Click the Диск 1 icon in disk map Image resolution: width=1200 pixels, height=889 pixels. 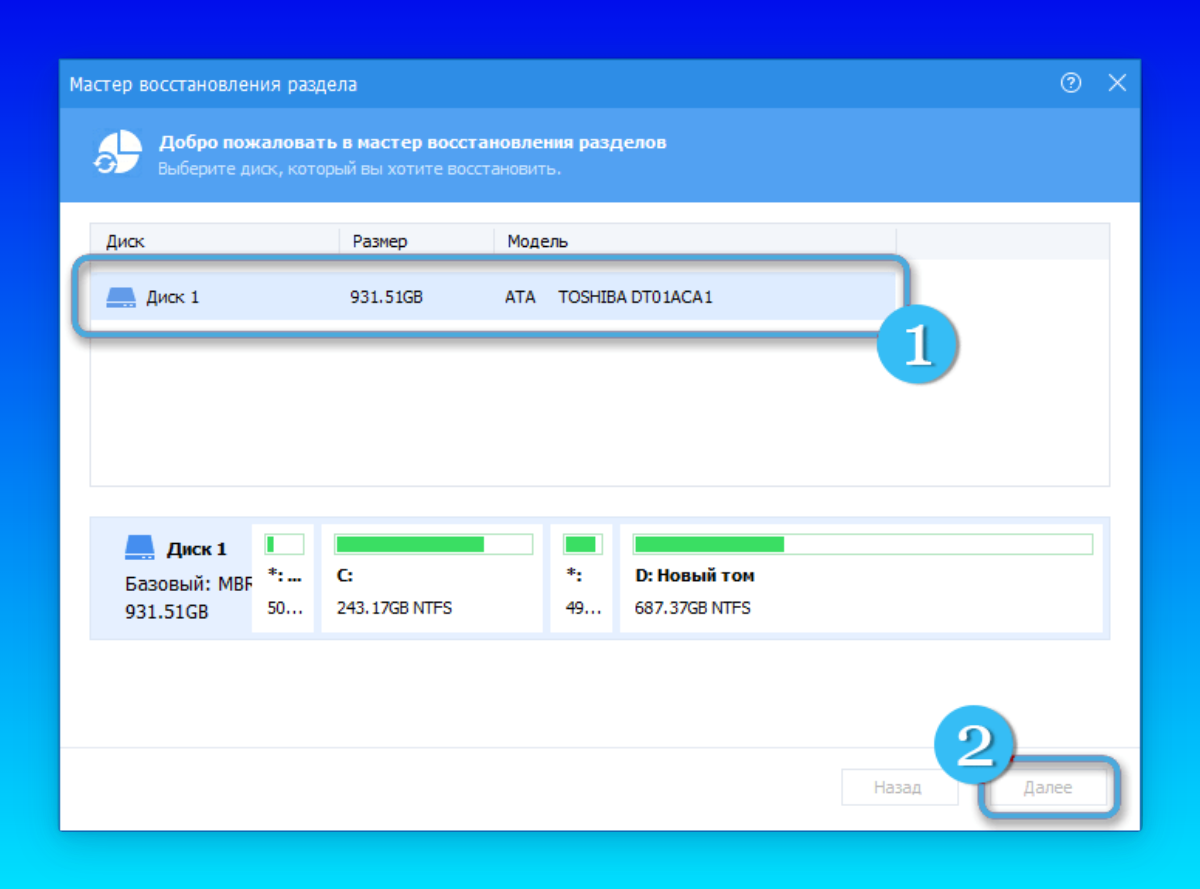140,547
